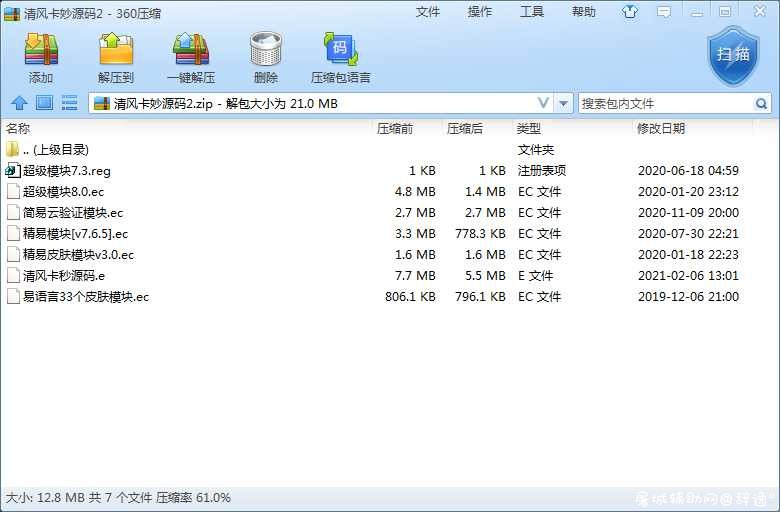
Task: Click the archive icon in the address bar
Action: 101,103
